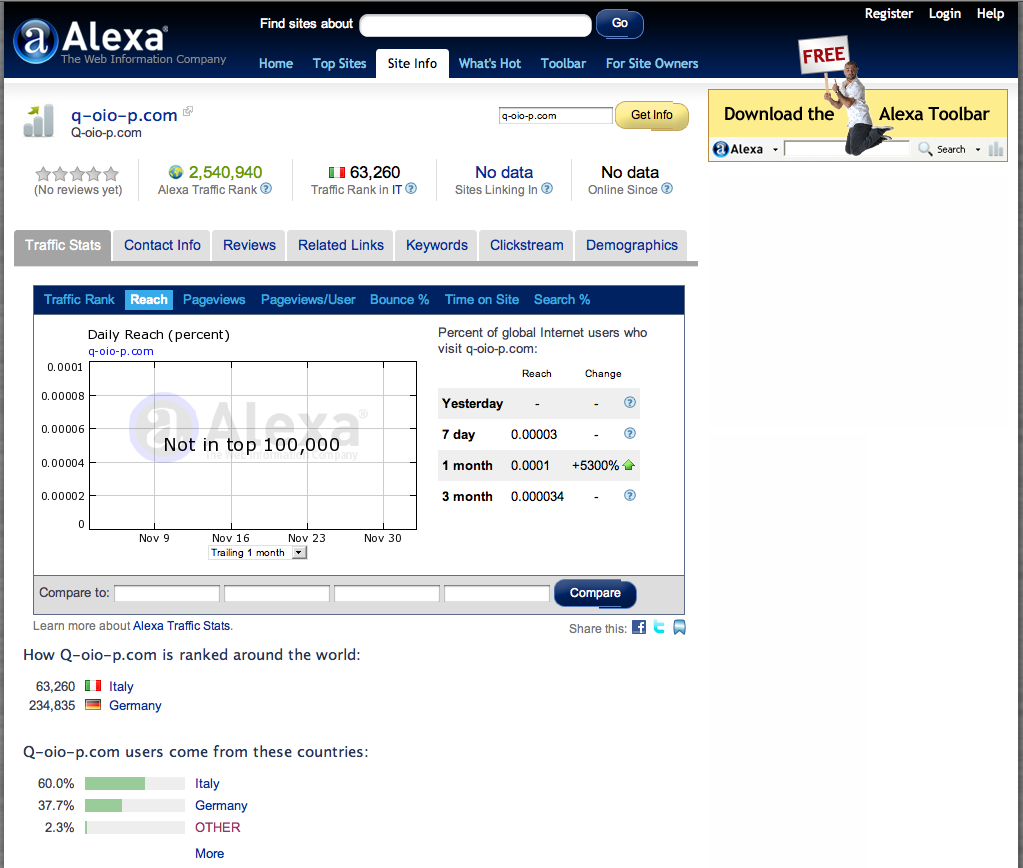Click the OTHER 2.3% bar

point(135,828)
